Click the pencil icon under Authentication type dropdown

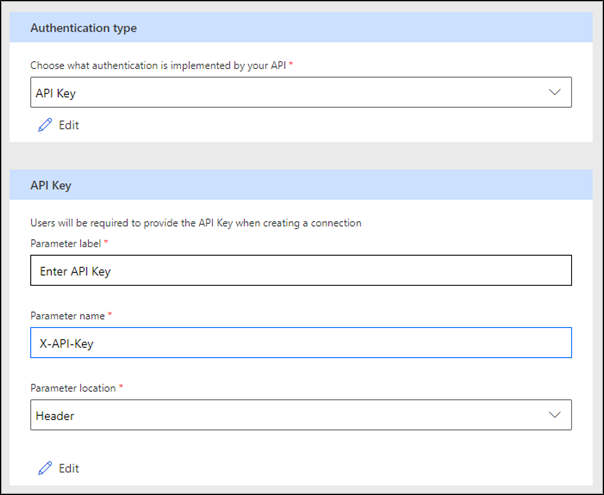click(x=44, y=125)
